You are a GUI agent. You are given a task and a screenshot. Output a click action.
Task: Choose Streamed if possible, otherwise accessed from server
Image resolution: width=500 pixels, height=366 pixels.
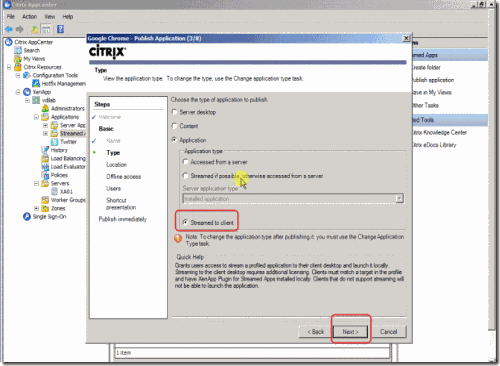[x=185, y=176]
